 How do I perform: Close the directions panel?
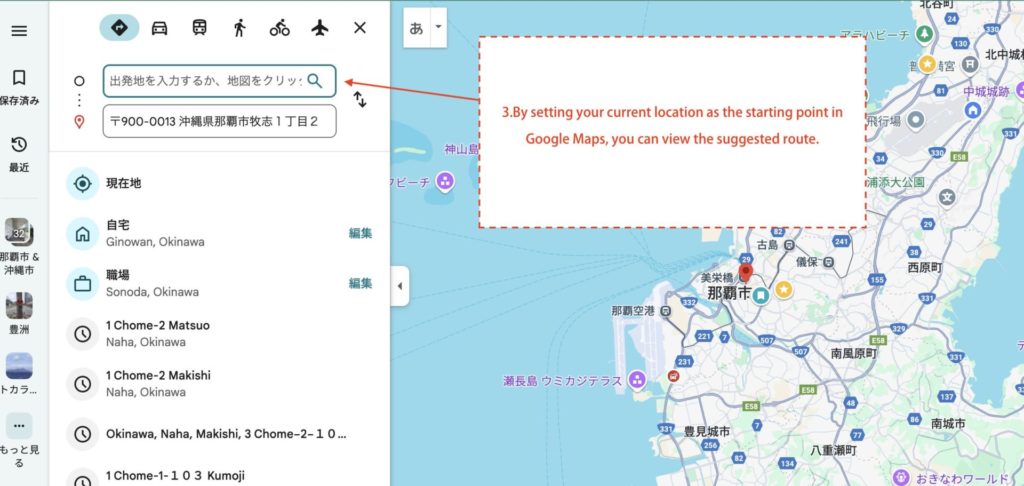(360, 28)
